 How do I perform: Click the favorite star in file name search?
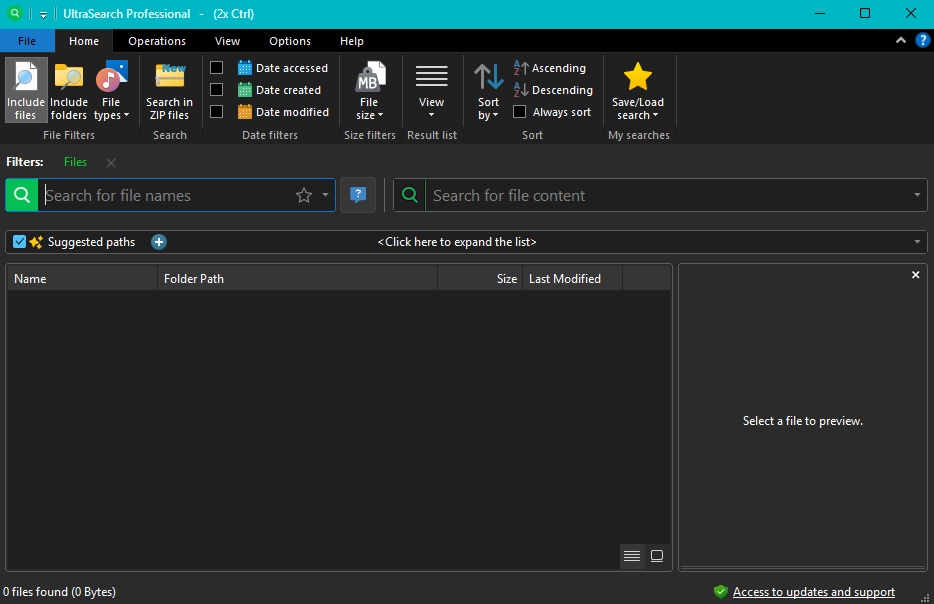click(x=304, y=196)
